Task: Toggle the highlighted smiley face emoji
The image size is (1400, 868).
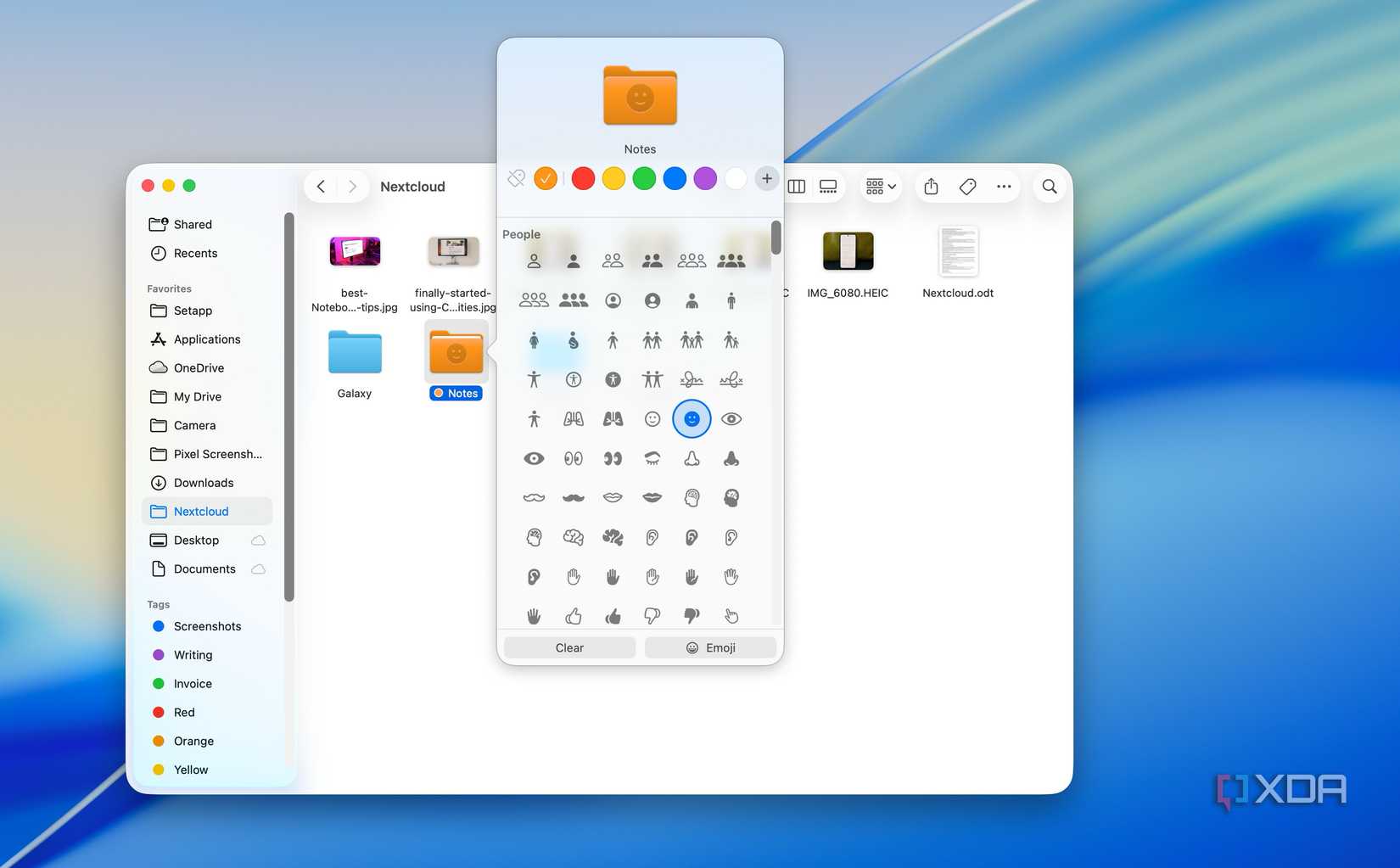Action: point(692,418)
